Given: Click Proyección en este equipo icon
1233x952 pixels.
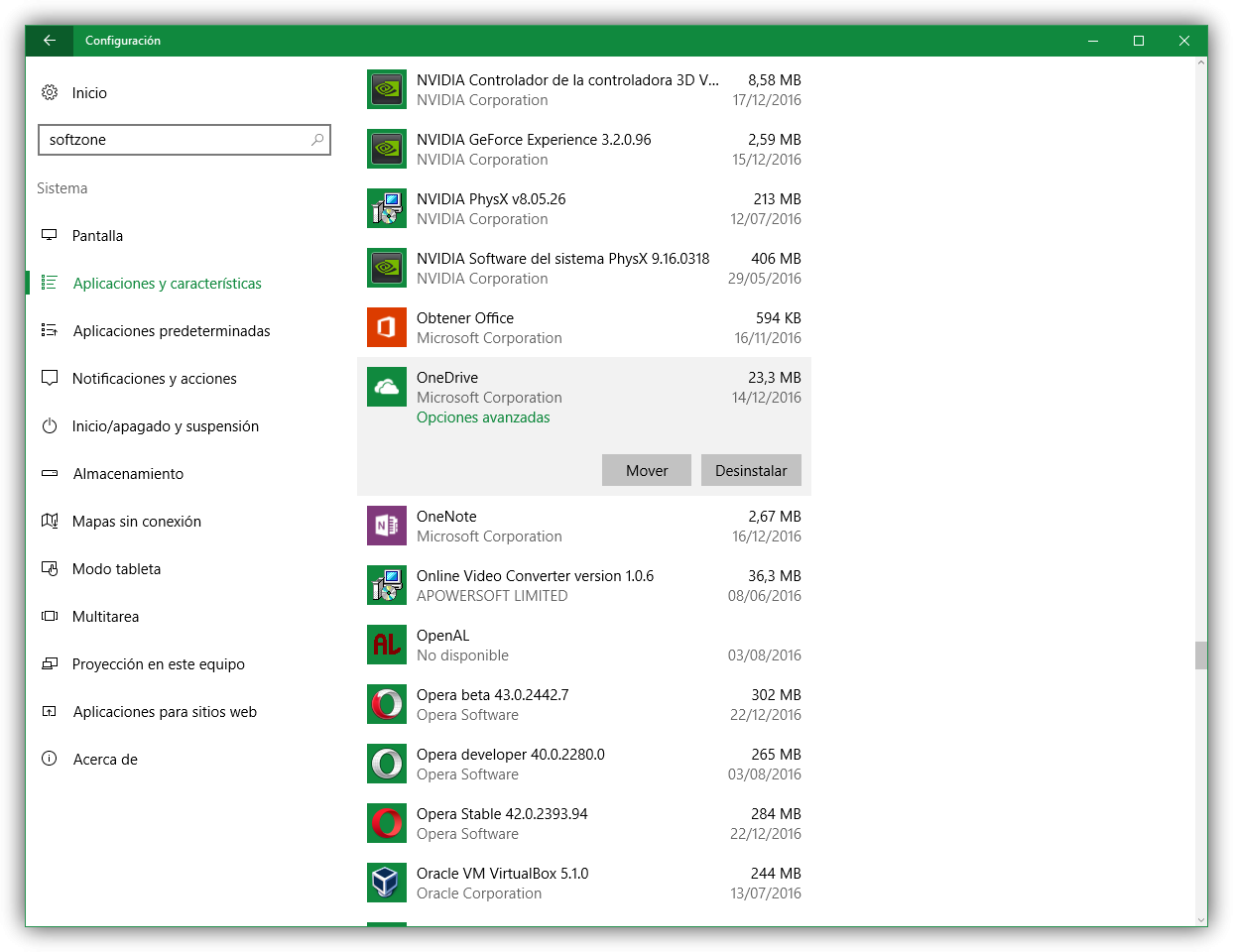Looking at the screenshot, I should (x=50, y=663).
